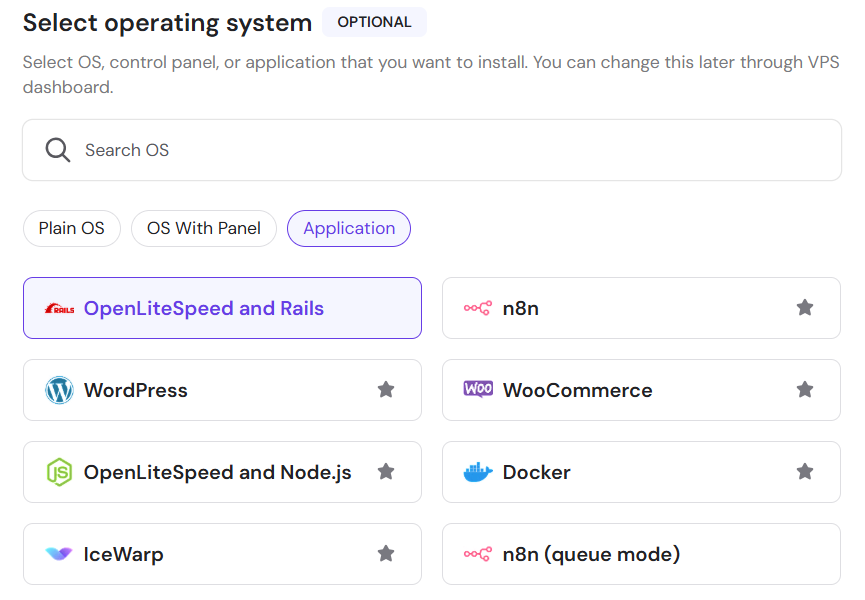865x600 pixels.
Task: Click the Rails logo icon
Action: pos(60,308)
